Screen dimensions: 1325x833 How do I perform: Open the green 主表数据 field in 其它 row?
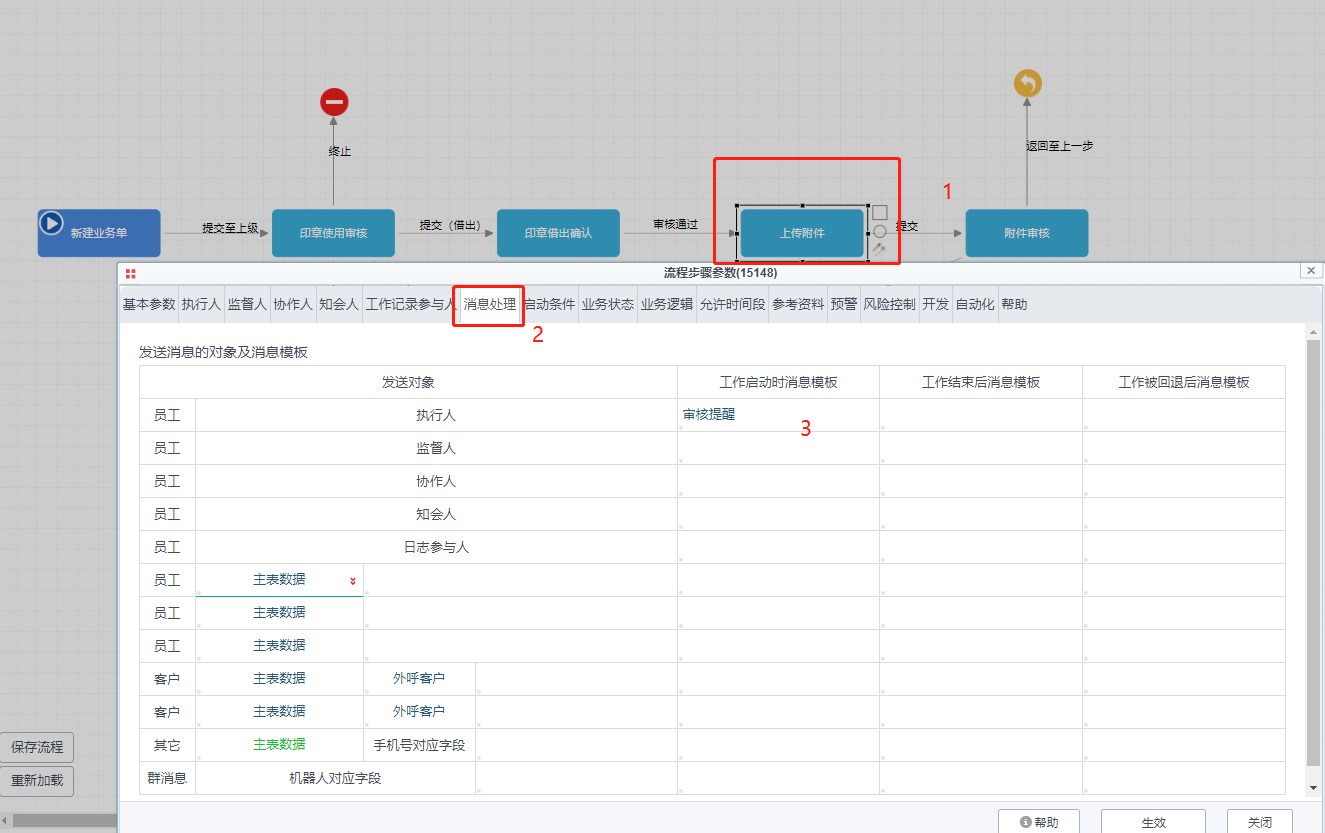[279, 744]
